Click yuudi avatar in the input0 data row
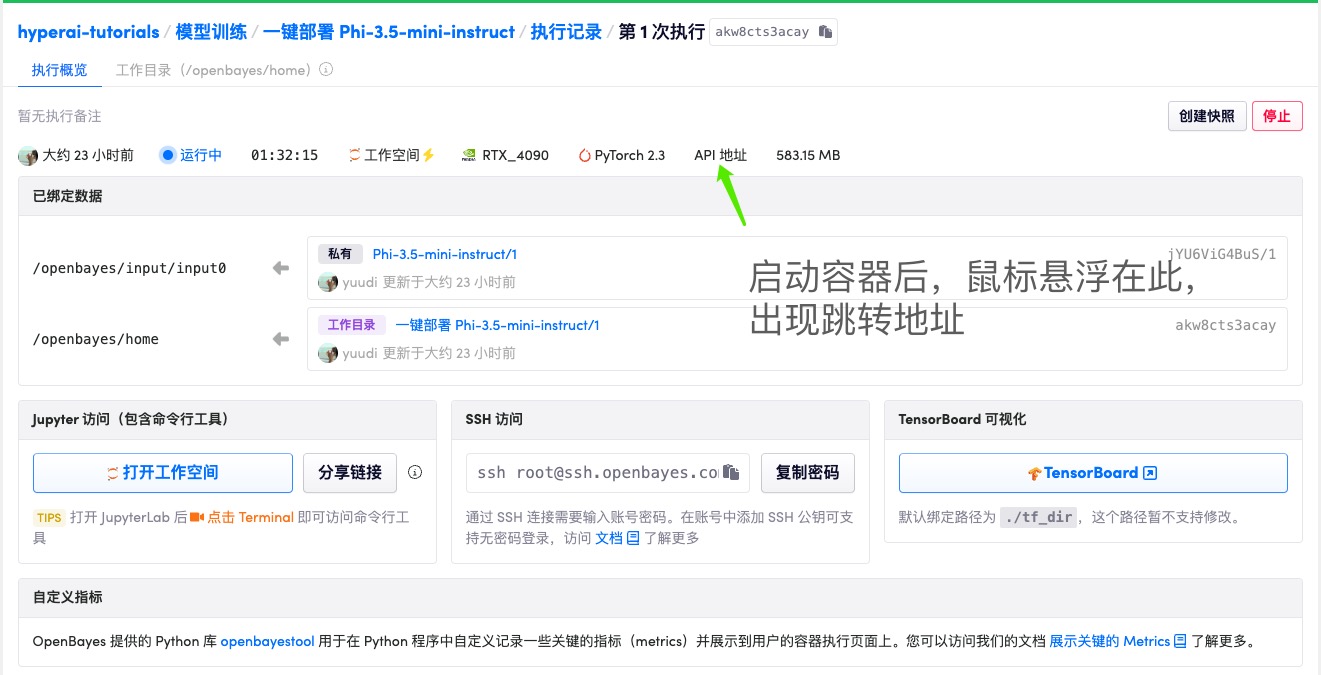Image resolution: width=1321 pixels, height=675 pixels. click(x=328, y=282)
